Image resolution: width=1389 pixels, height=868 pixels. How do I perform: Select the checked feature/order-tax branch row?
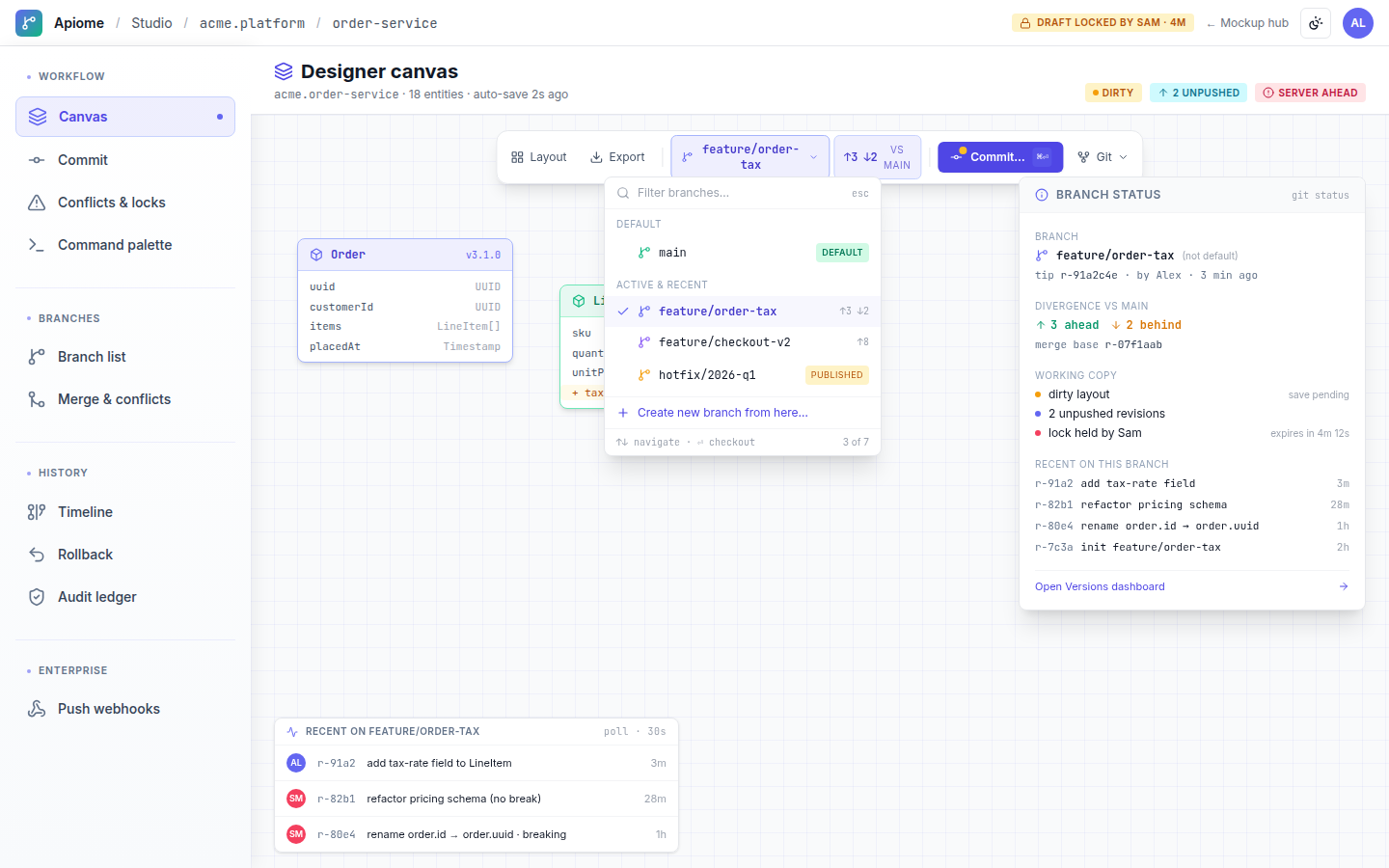tap(743, 312)
